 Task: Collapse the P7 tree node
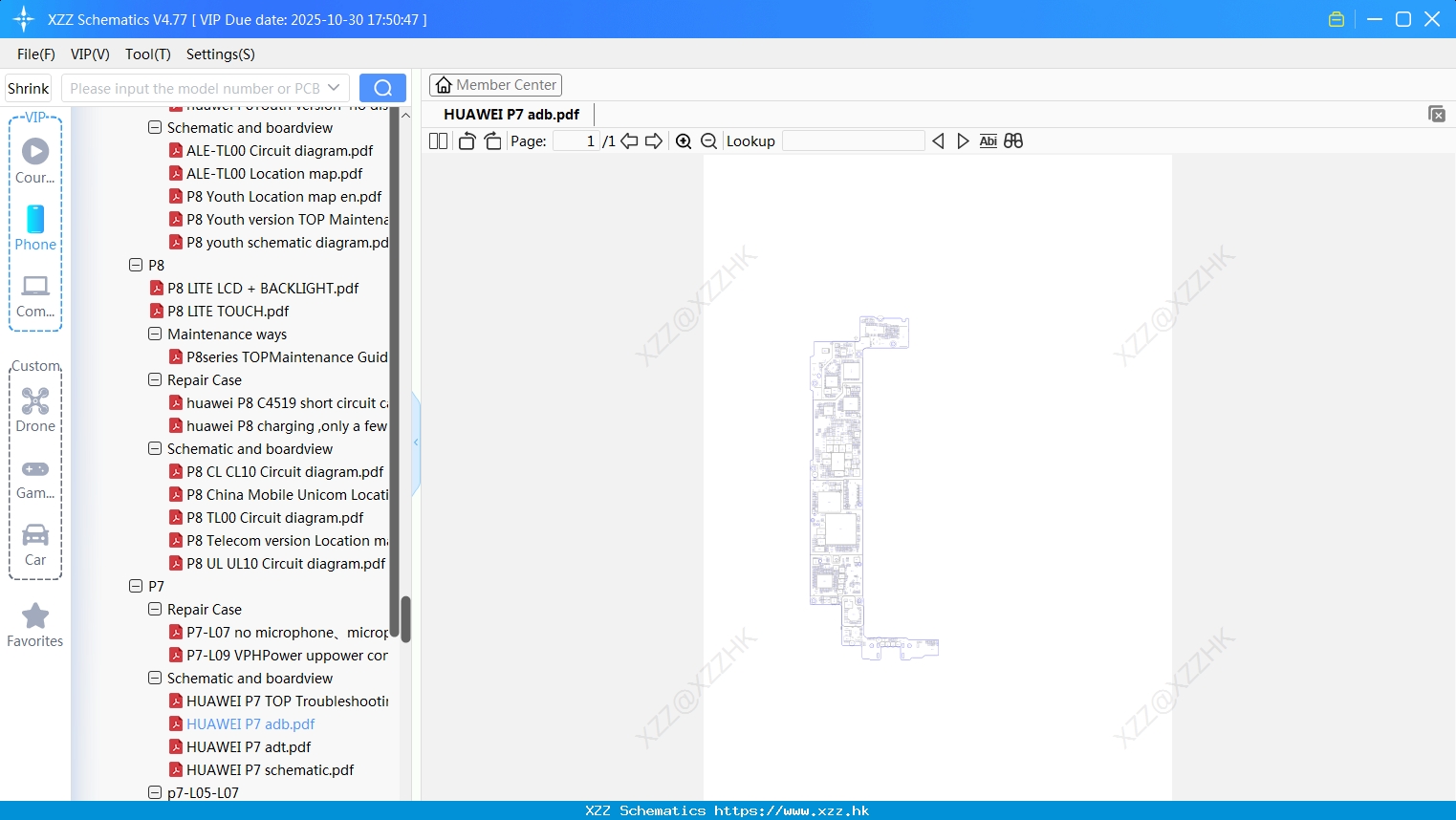[x=136, y=586]
